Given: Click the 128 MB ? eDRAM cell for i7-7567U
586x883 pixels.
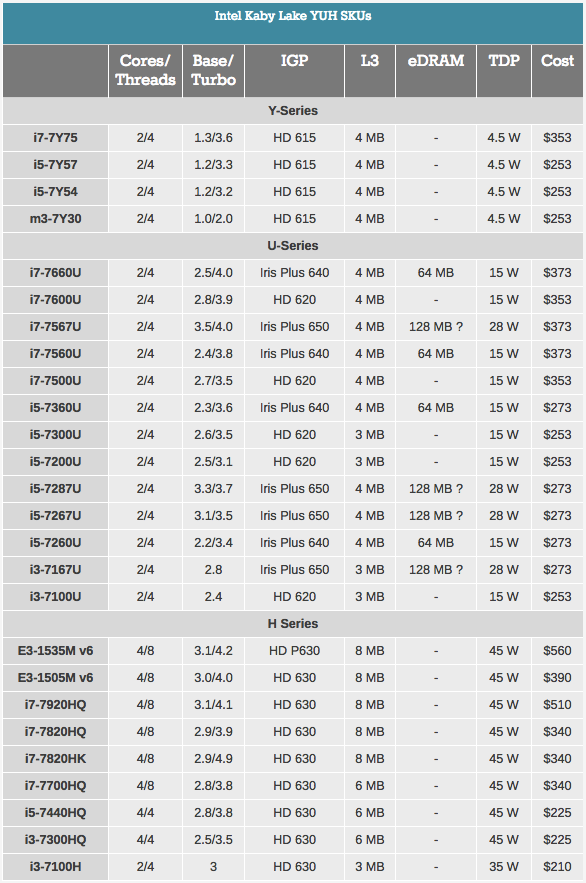Looking at the screenshot, I should (436, 327).
